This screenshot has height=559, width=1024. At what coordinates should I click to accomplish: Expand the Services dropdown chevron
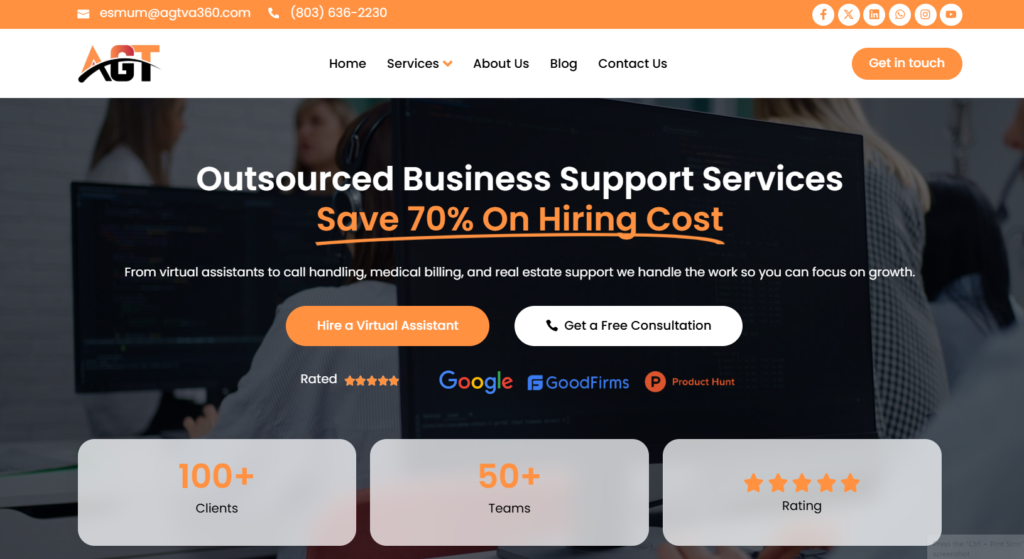pyautogui.click(x=447, y=64)
